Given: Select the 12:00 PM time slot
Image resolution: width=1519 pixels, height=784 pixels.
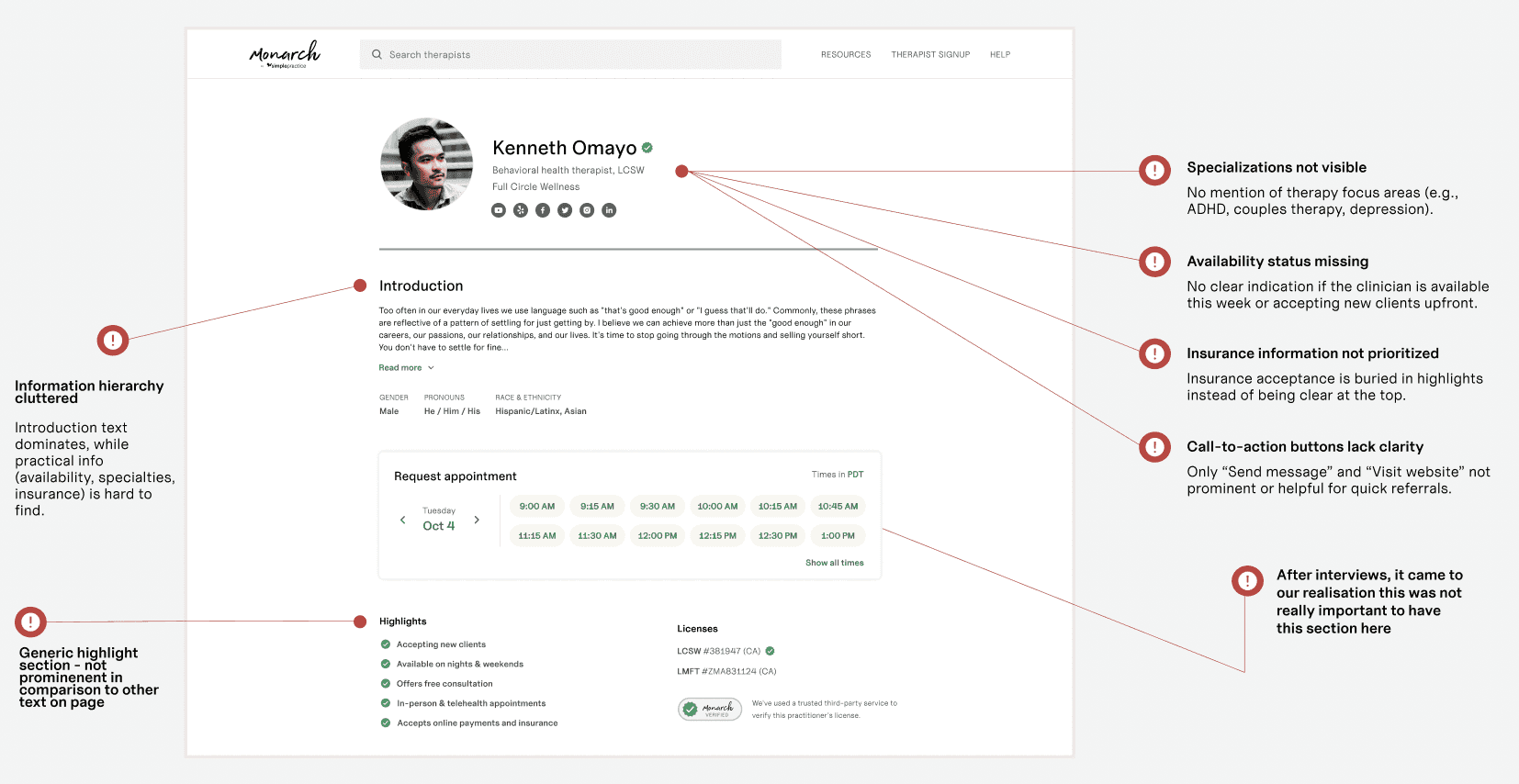Looking at the screenshot, I should [x=658, y=535].
